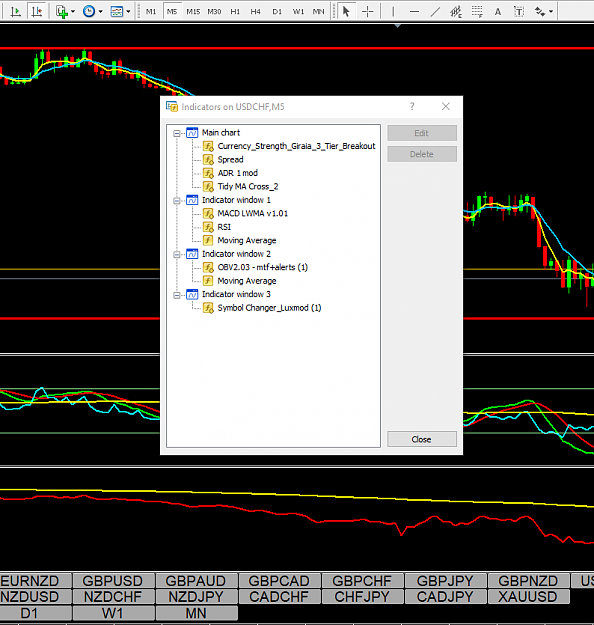Open dropdown arrow beside Templates icon

pos(128,12)
